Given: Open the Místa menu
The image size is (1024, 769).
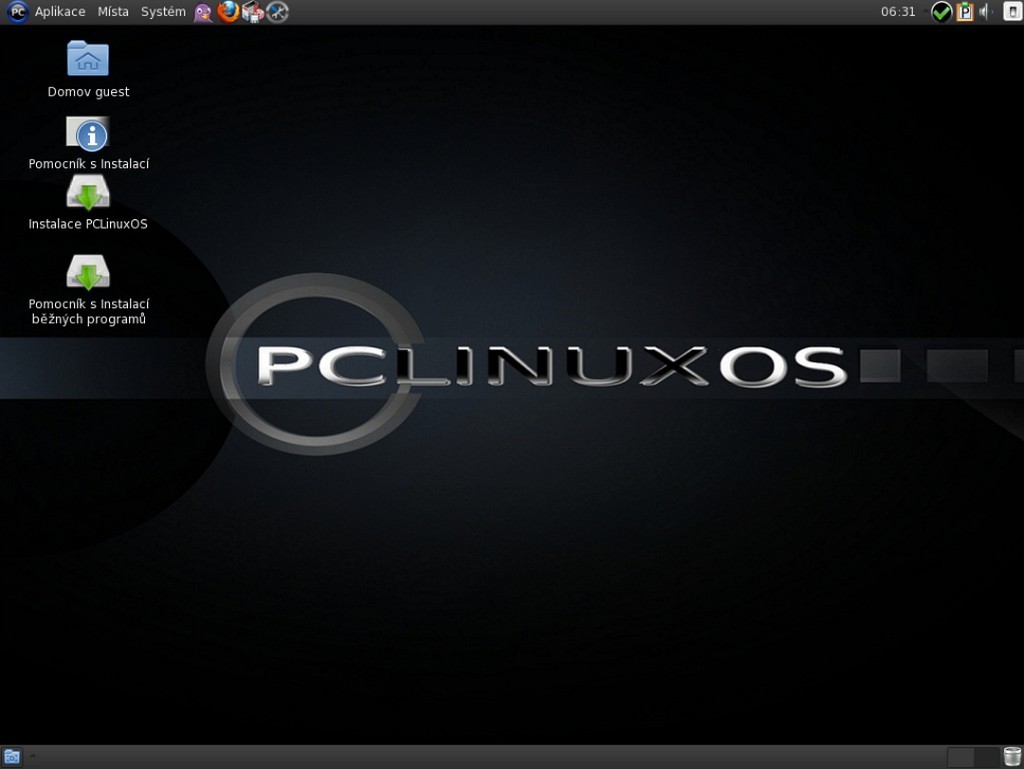Looking at the screenshot, I should click(x=113, y=12).
